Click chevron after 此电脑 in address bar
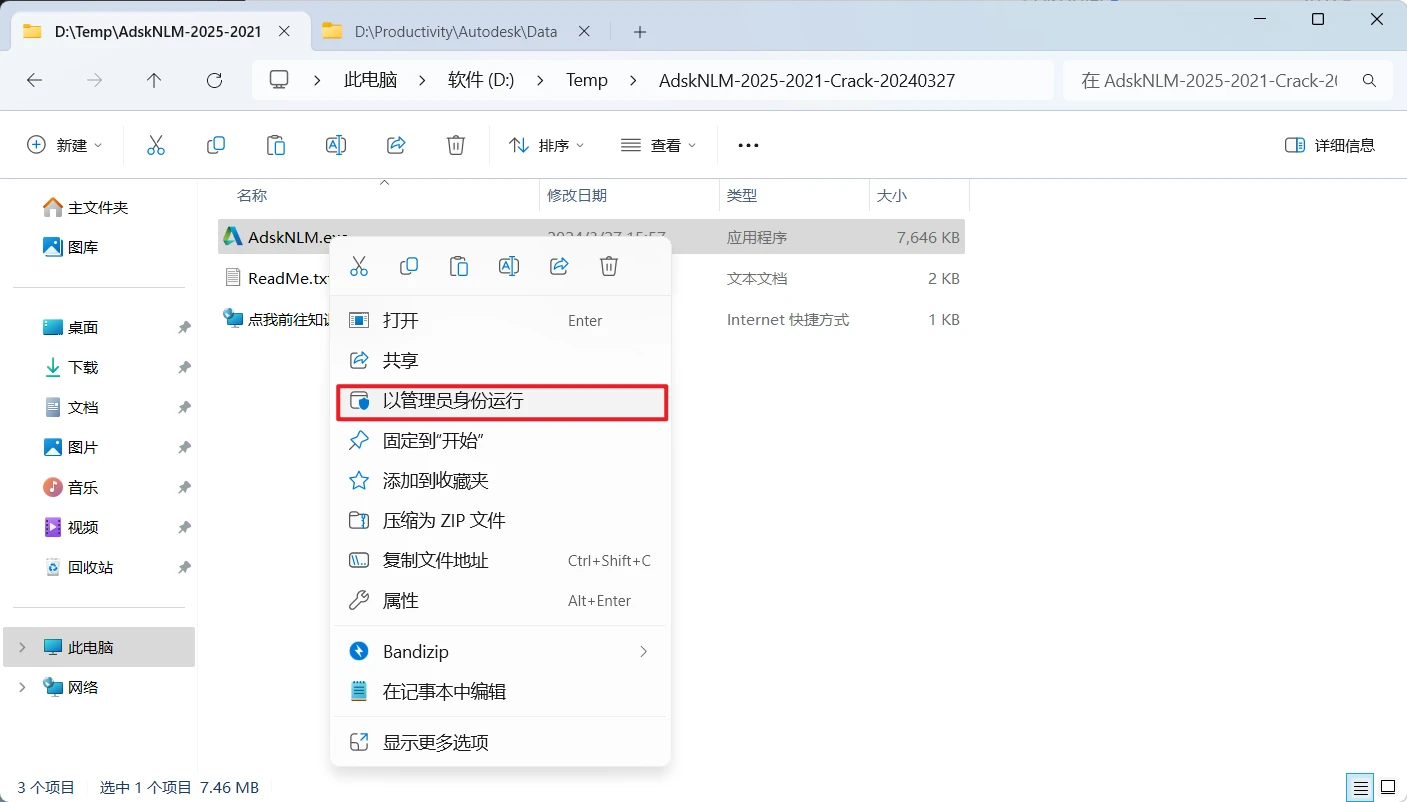1407x802 pixels. point(422,80)
